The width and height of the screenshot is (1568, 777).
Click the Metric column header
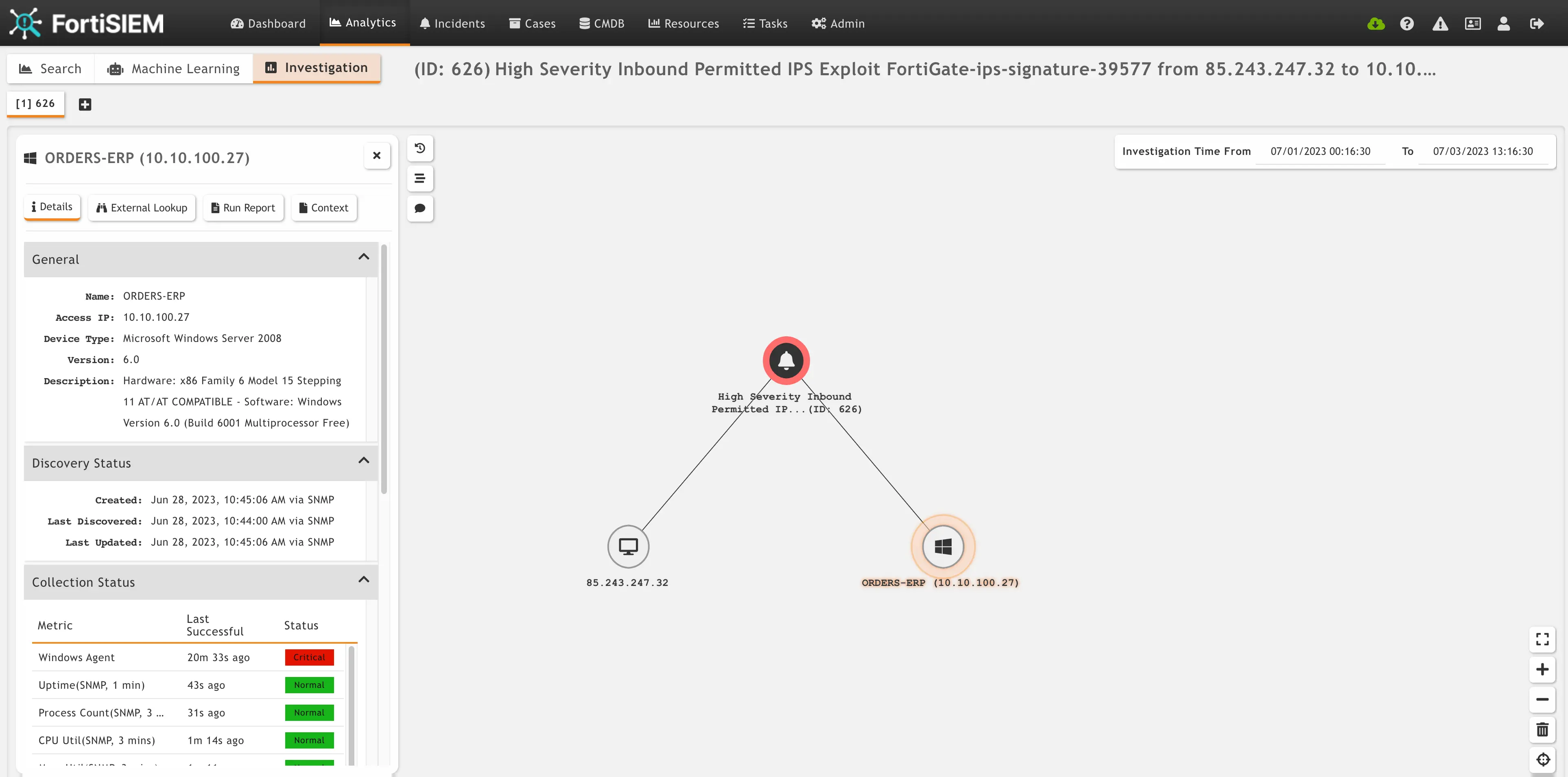pos(55,625)
